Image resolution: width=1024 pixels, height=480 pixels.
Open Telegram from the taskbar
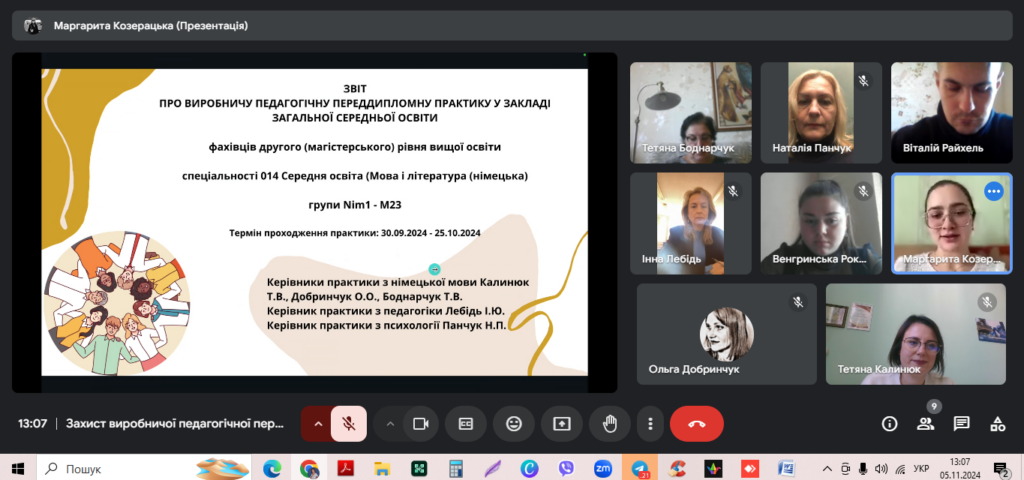(640, 467)
